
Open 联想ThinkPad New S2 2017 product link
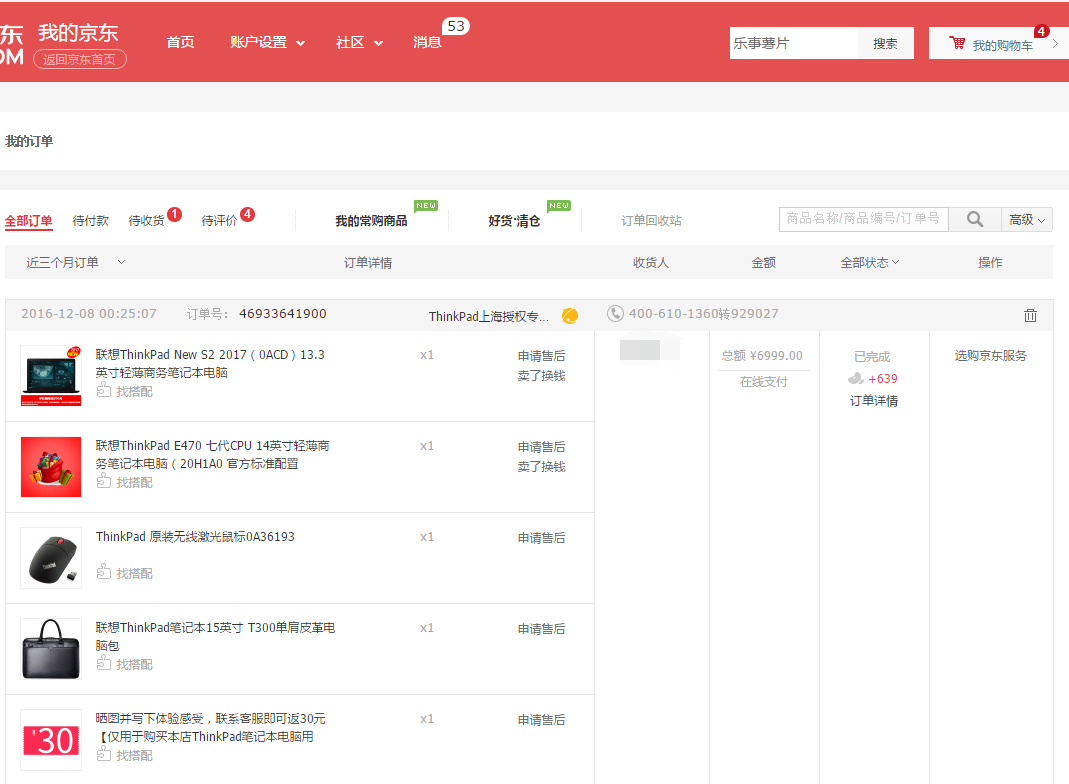[210, 363]
